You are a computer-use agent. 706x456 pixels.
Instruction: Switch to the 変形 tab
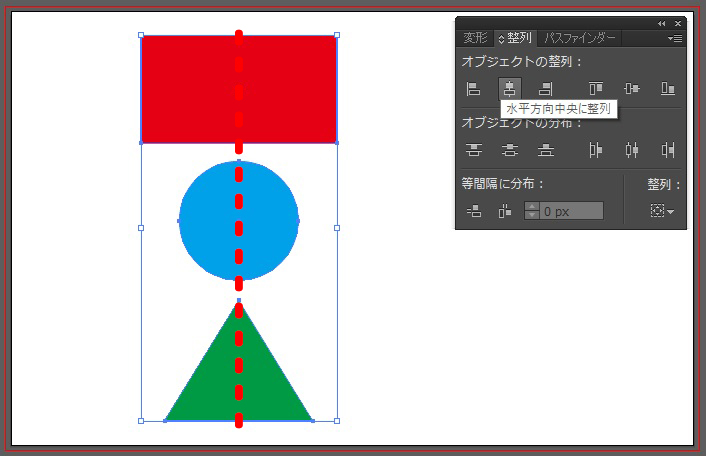pos(476,39)
